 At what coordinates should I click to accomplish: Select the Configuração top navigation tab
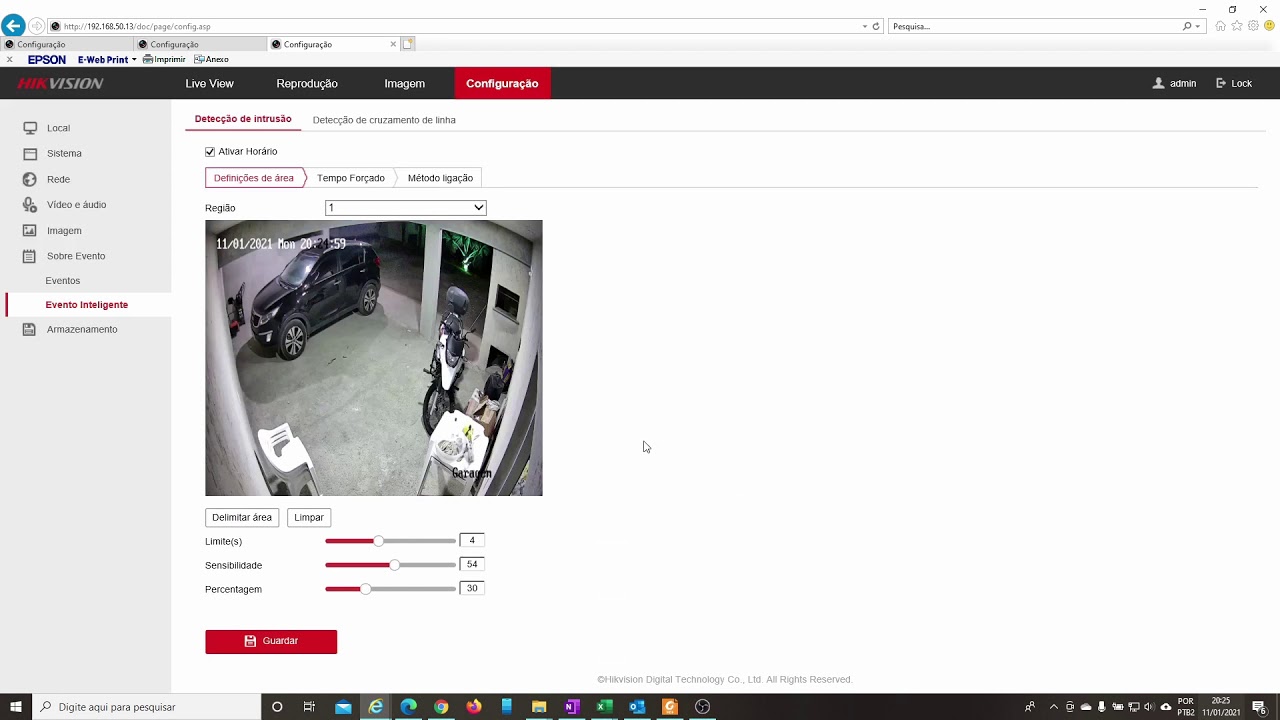[x=502, y=84]
